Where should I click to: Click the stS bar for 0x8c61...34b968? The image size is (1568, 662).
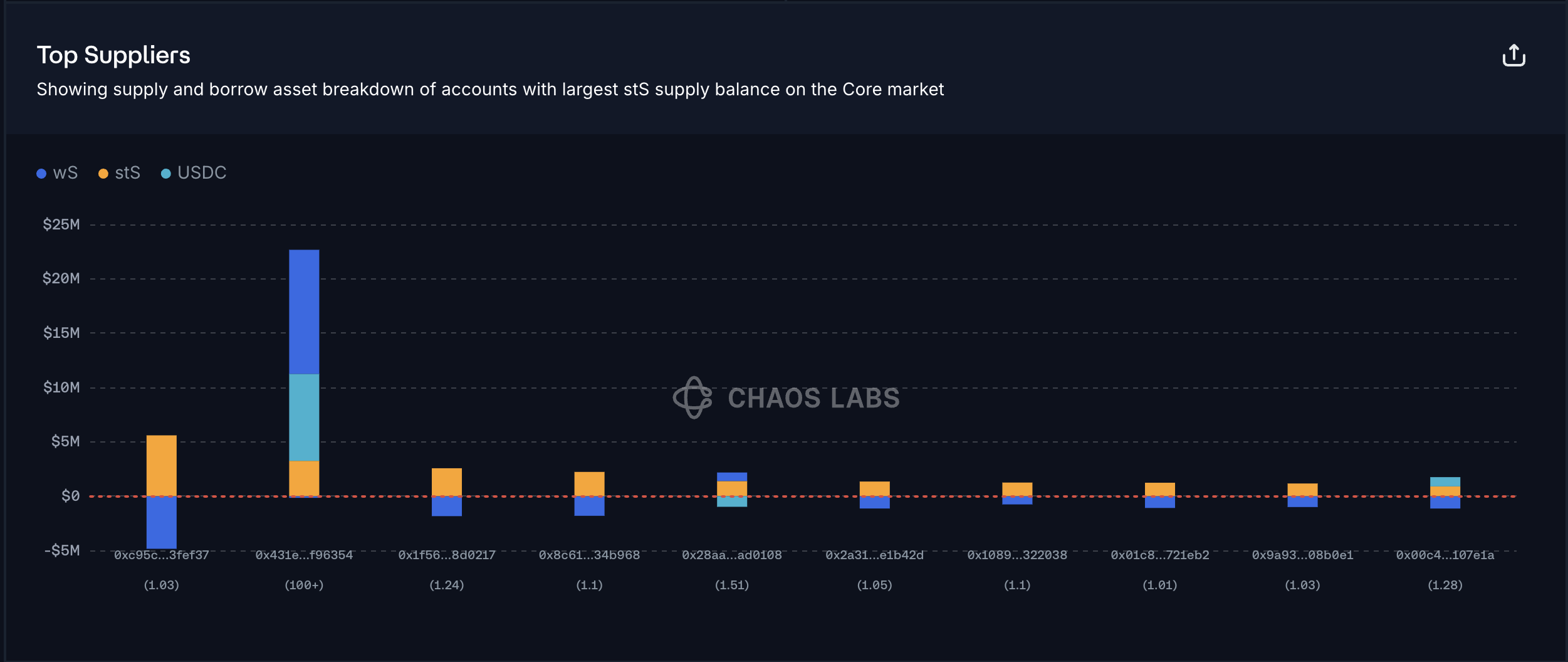pos(589,483)
